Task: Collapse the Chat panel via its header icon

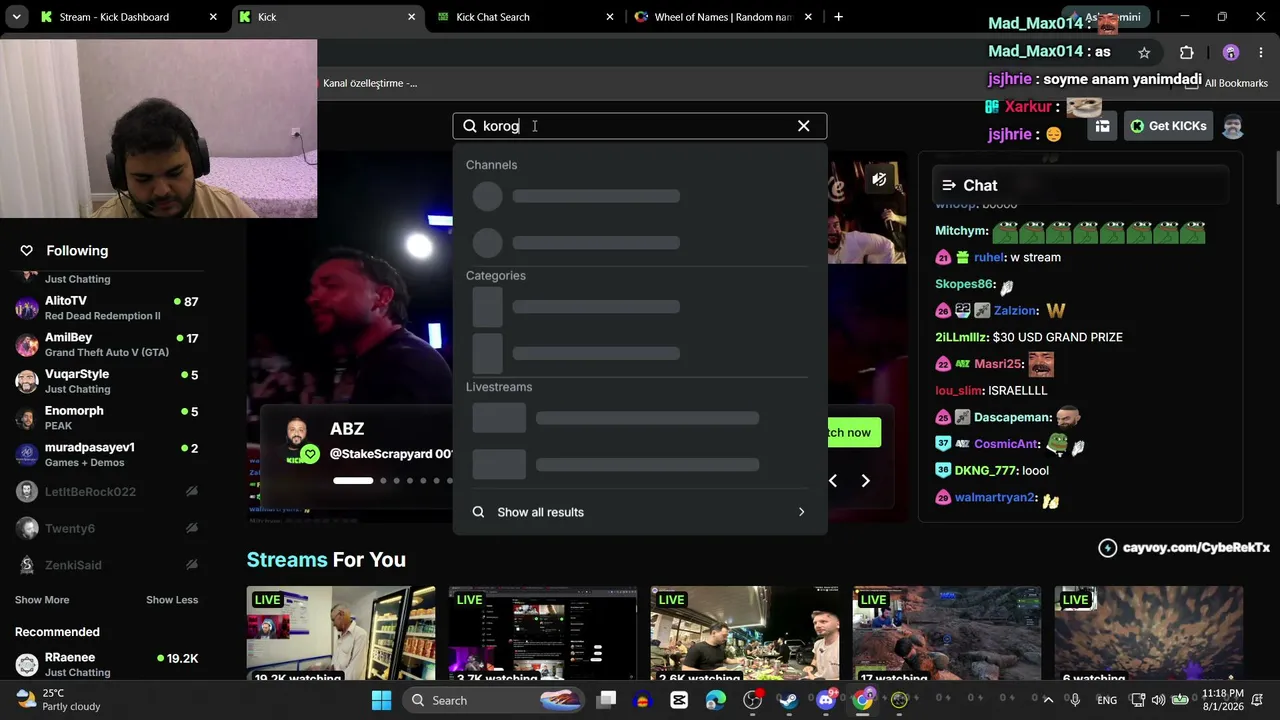Action: tap(949, 185)
